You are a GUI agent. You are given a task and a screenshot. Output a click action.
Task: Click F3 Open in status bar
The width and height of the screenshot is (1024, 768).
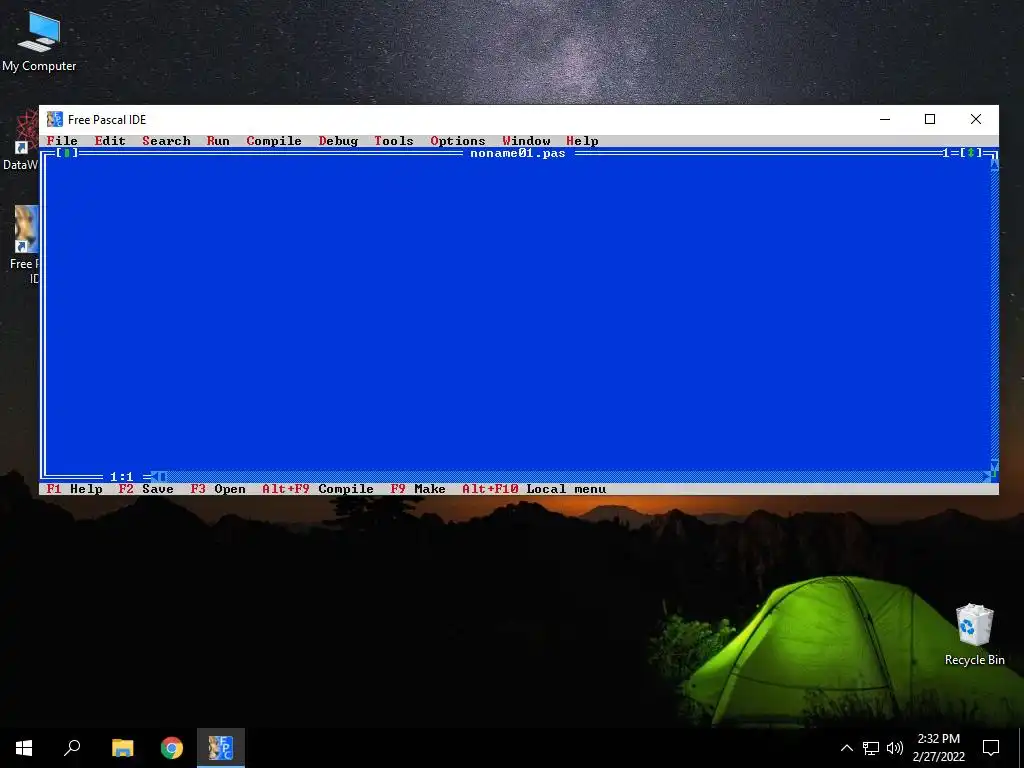point(218,488)
